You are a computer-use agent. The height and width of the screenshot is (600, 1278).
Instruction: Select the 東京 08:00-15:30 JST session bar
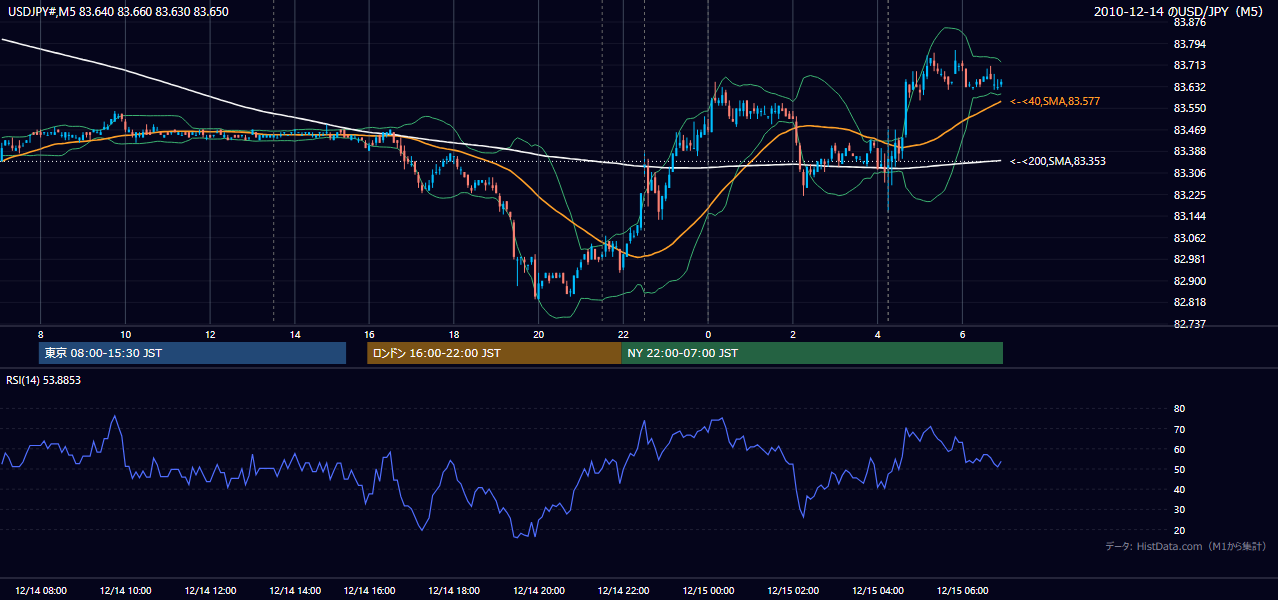point(193,353)
